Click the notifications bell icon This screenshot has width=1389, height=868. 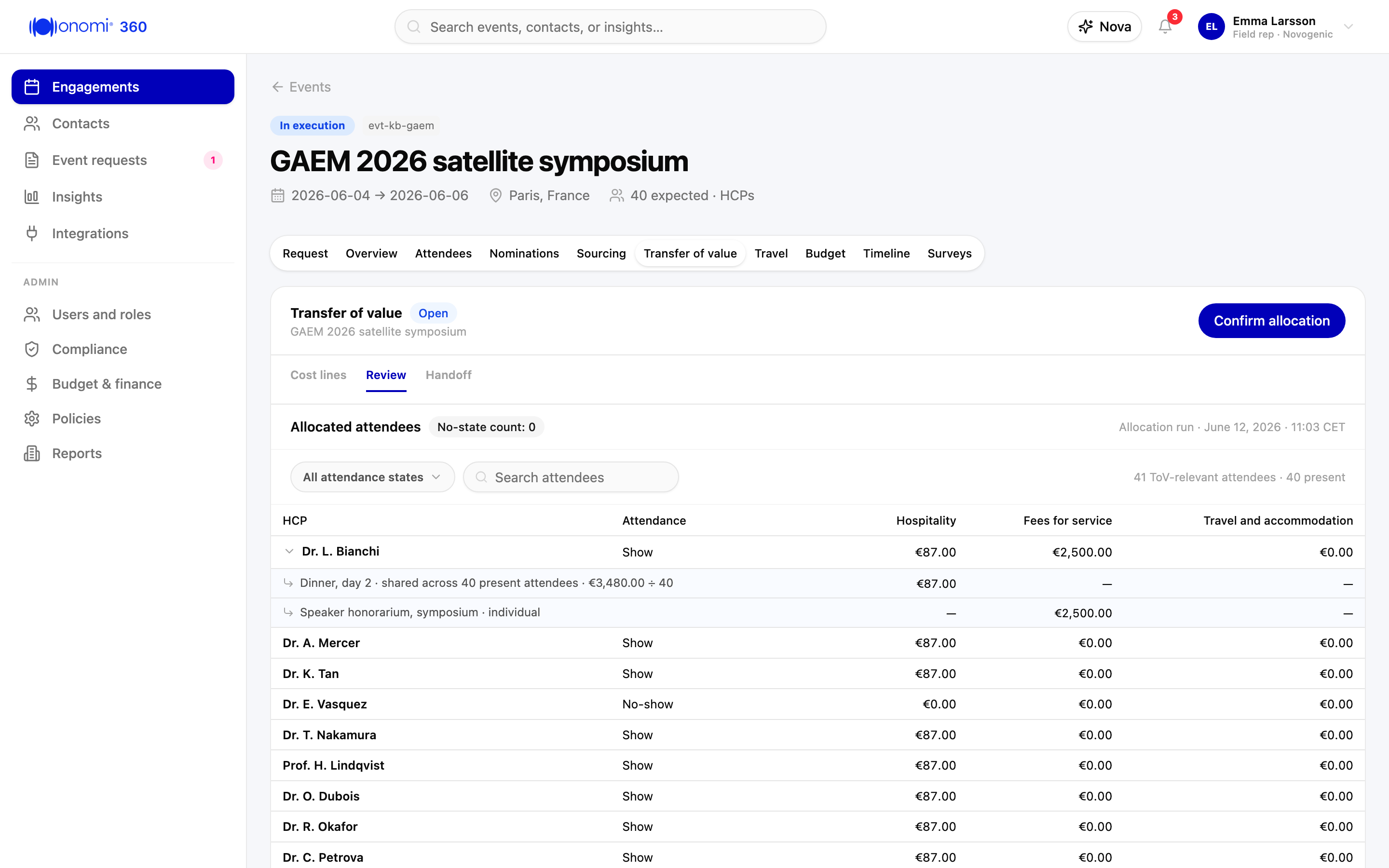[x=1165, y=27]
